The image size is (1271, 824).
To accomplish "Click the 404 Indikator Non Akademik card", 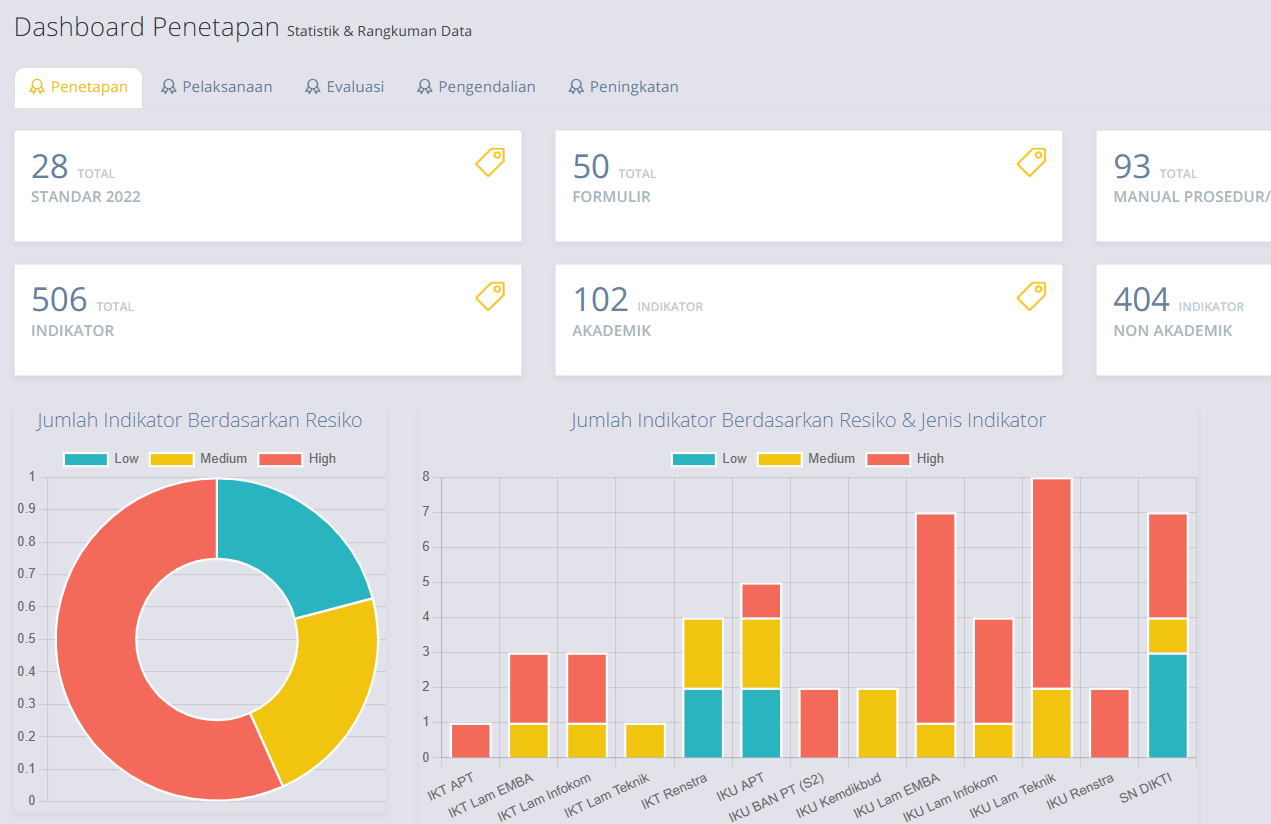I will point(1184,320).
